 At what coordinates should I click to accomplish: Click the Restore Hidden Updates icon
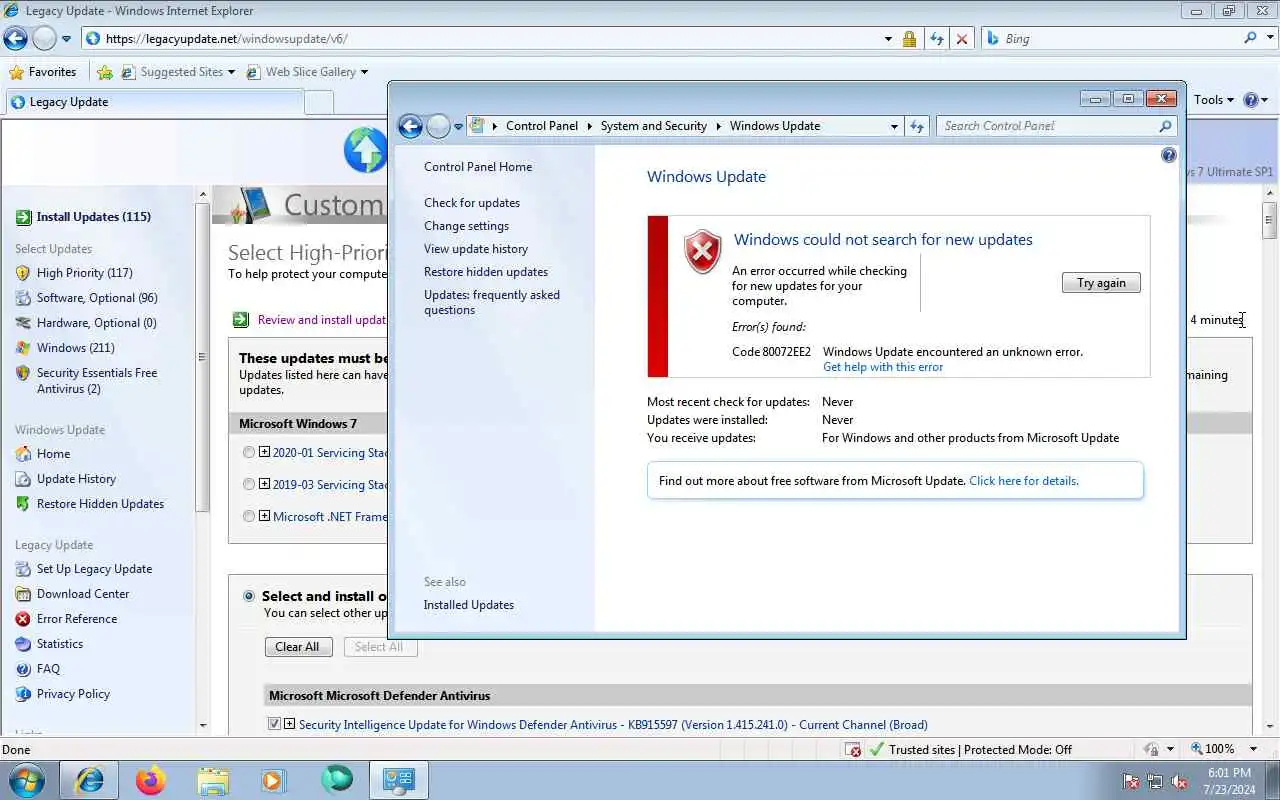click(x=23, y=504)
